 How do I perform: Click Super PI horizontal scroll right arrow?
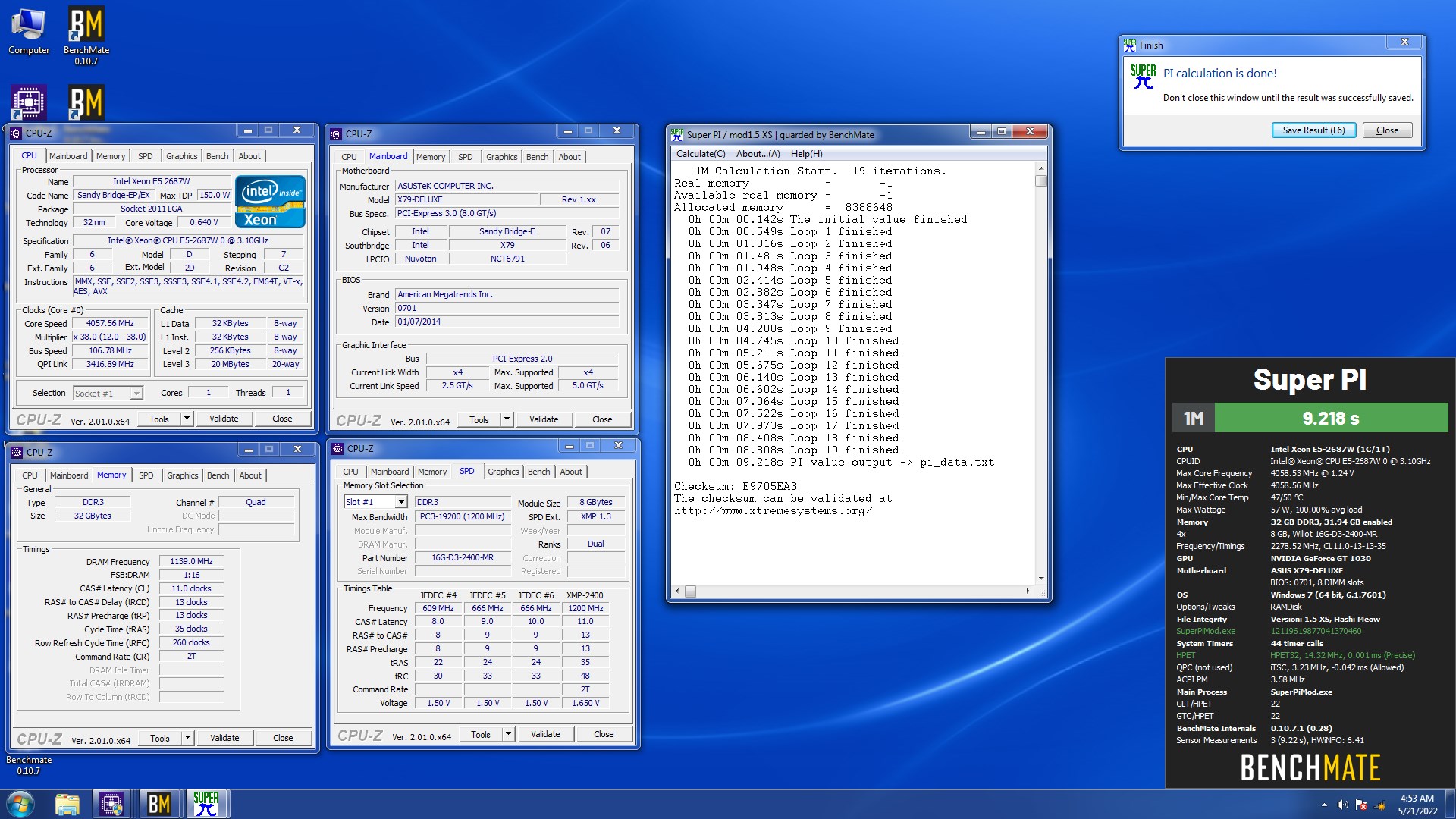click(x=1028, y=591)
